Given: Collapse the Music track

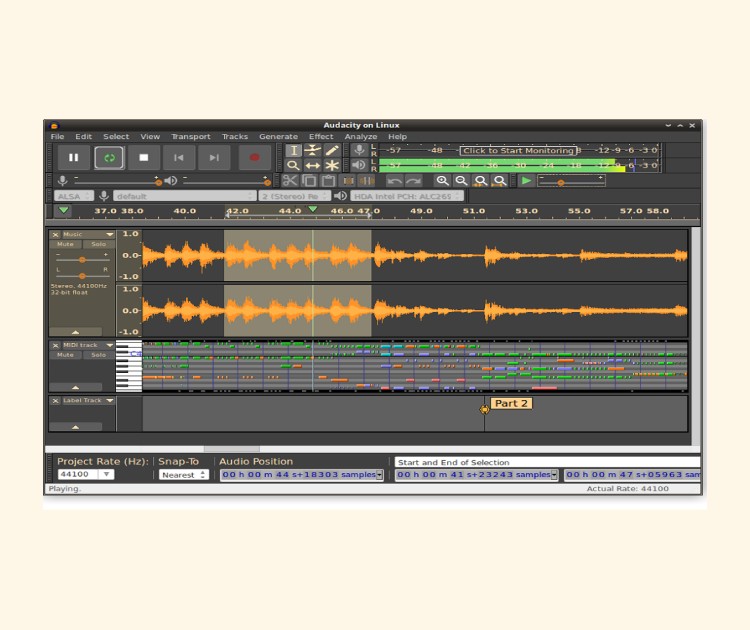Looking at the screenshot, I should (76, 332).
